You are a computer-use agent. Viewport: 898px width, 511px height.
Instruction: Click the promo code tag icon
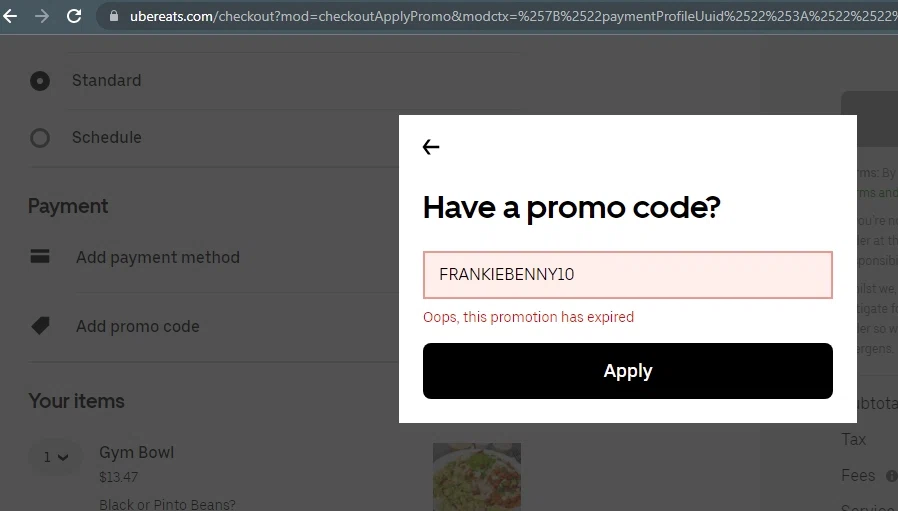tap(40, 326)
